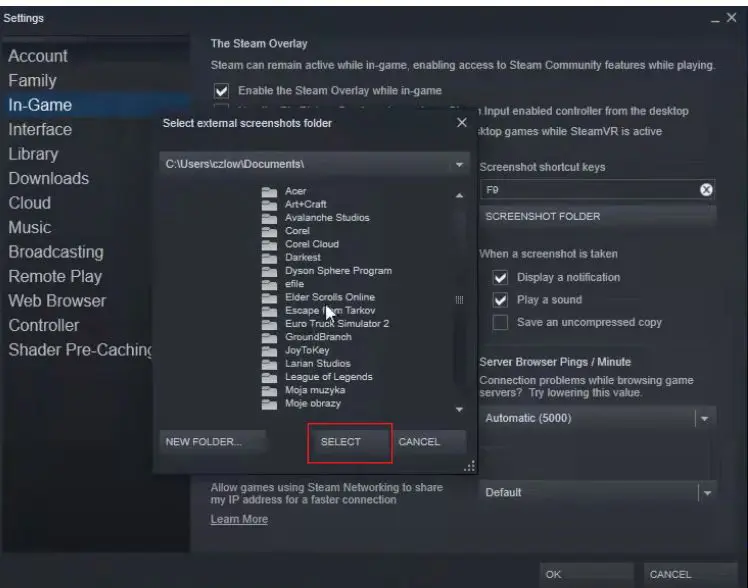Open the Euro Truck Simulator 2 folder
The image size is (748, 588).
337,324
